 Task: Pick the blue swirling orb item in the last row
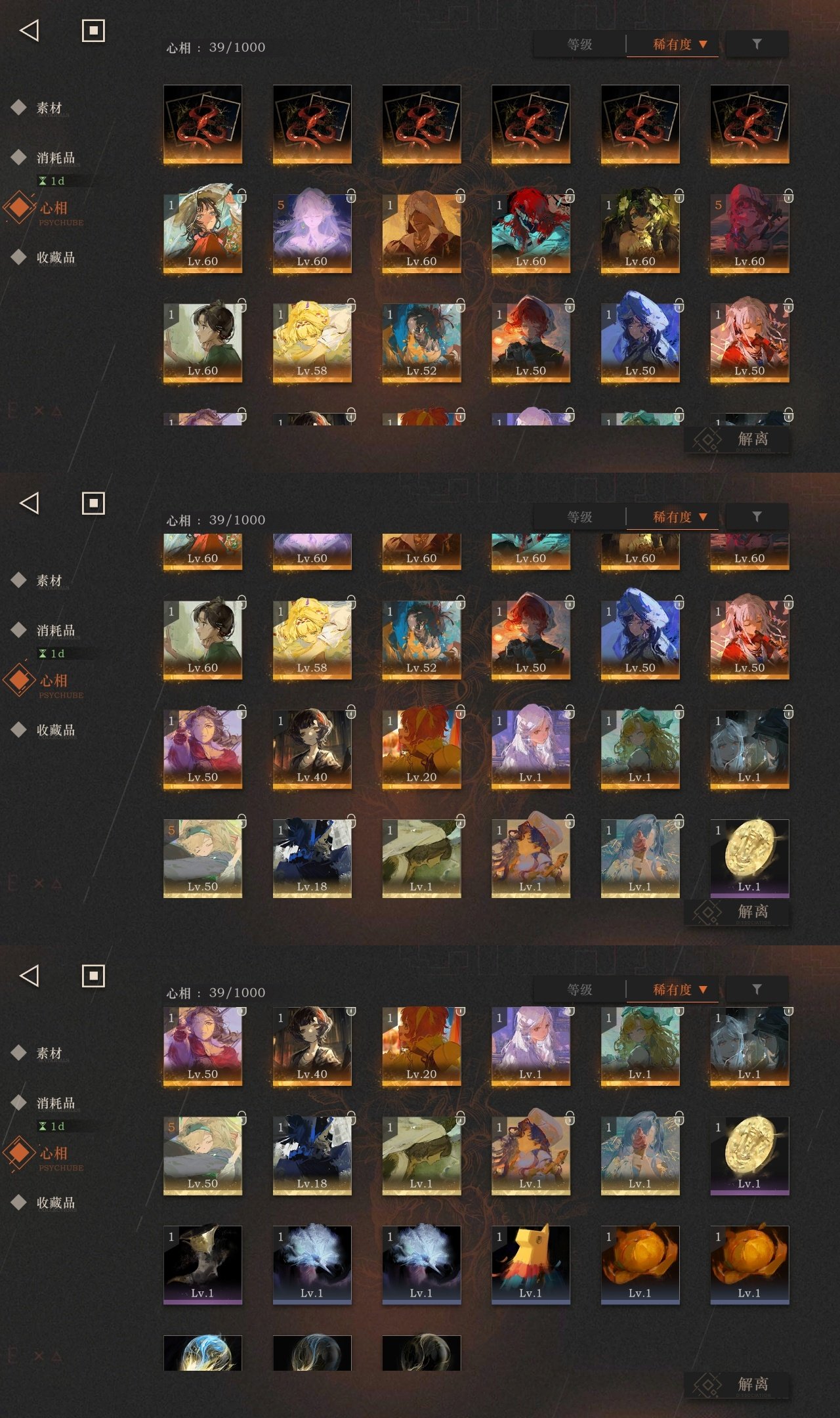pyautogui.click(x=203, y=1352)
